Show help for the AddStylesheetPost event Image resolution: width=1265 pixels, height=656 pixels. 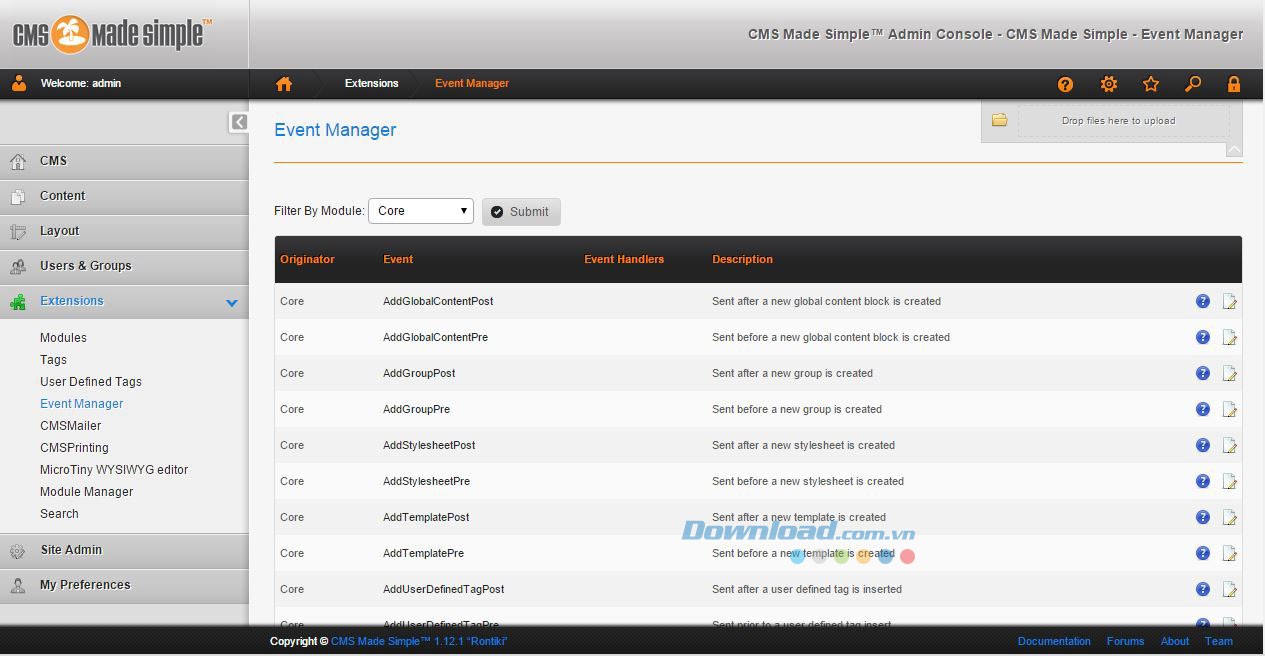click(1203, 445)
